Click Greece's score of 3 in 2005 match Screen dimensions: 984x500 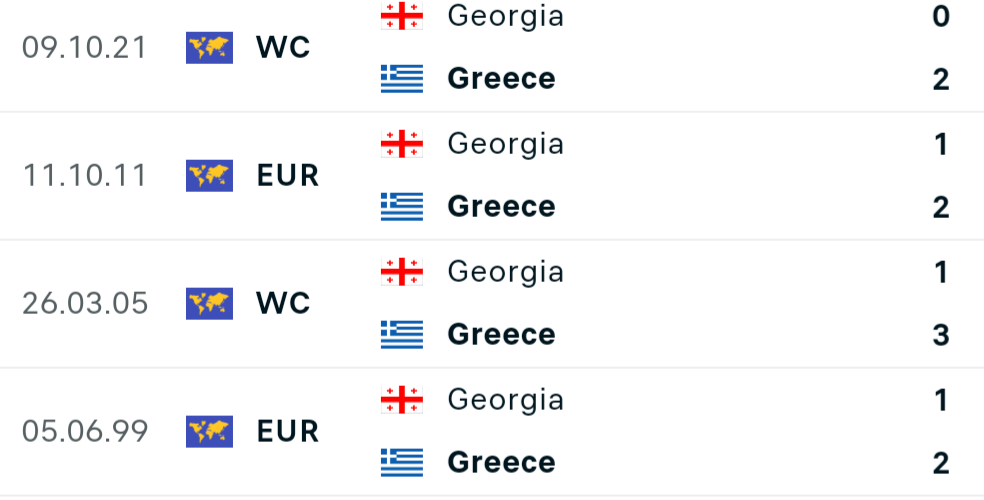(x=940, y=335)
